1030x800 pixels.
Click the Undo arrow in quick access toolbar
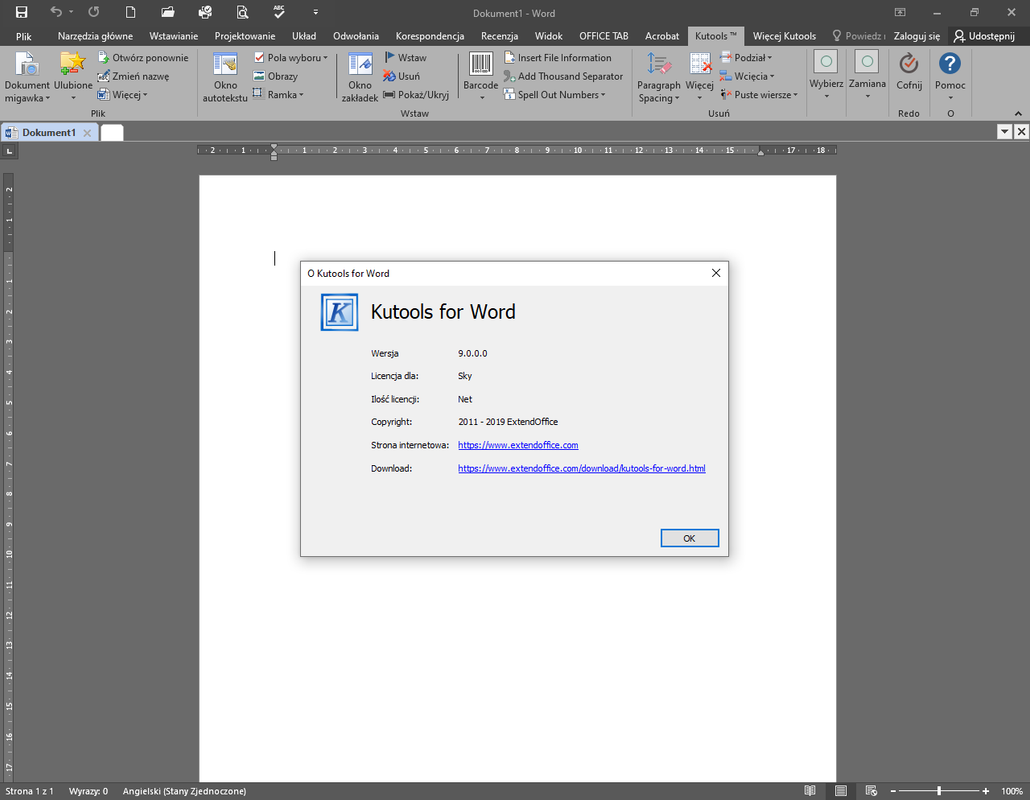click(56, 12)
